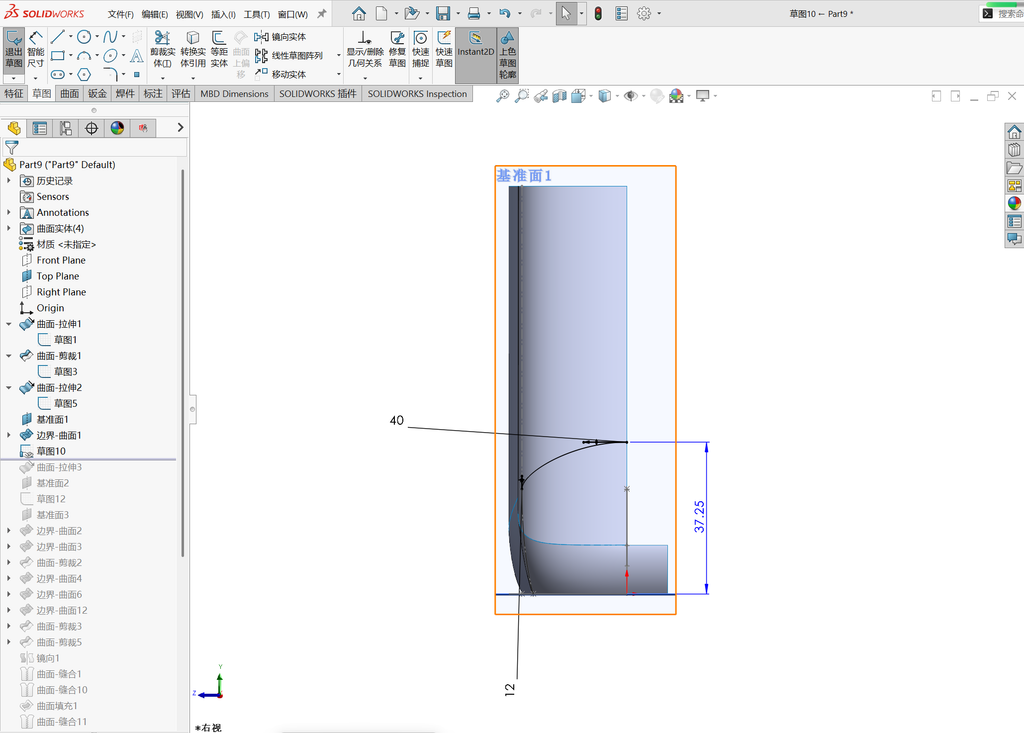Click Convert Entities (转换实体引用)

tap(193, 50)
